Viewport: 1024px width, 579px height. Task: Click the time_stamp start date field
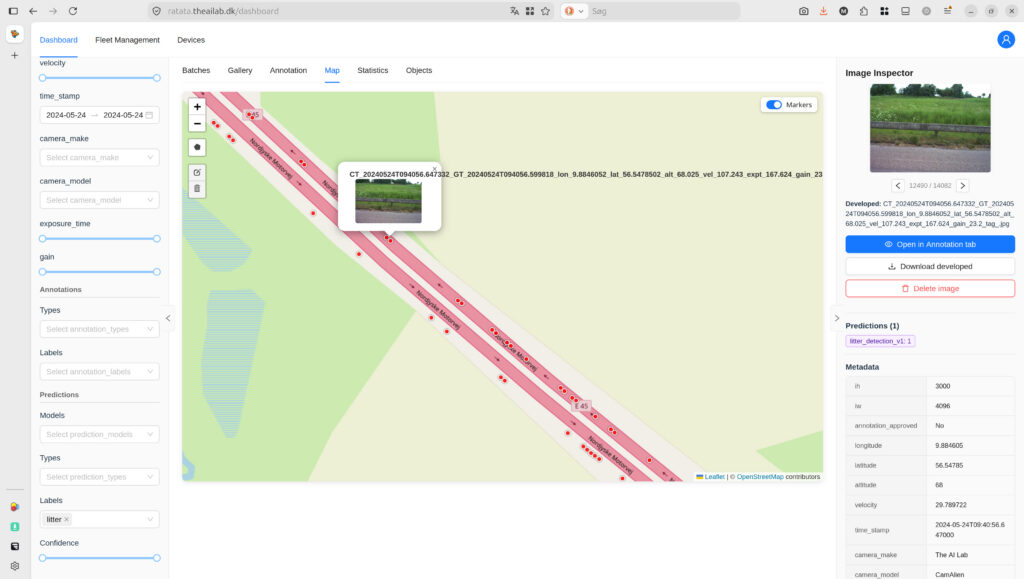point(66,115)
